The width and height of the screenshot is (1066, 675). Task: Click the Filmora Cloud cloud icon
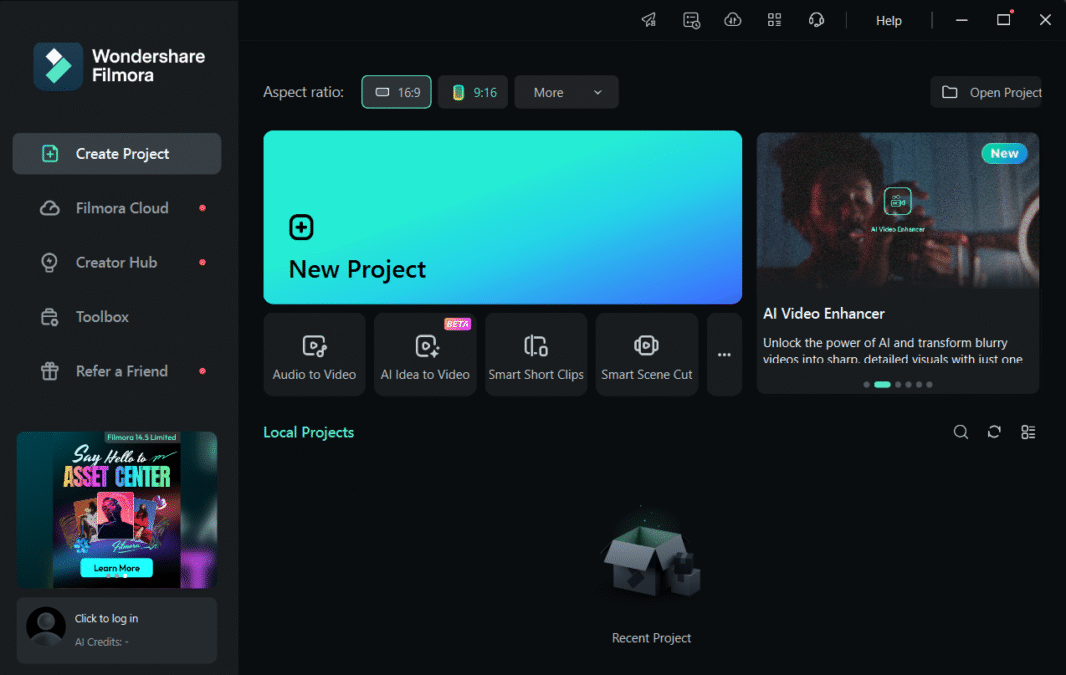click(x=50, y=208)
